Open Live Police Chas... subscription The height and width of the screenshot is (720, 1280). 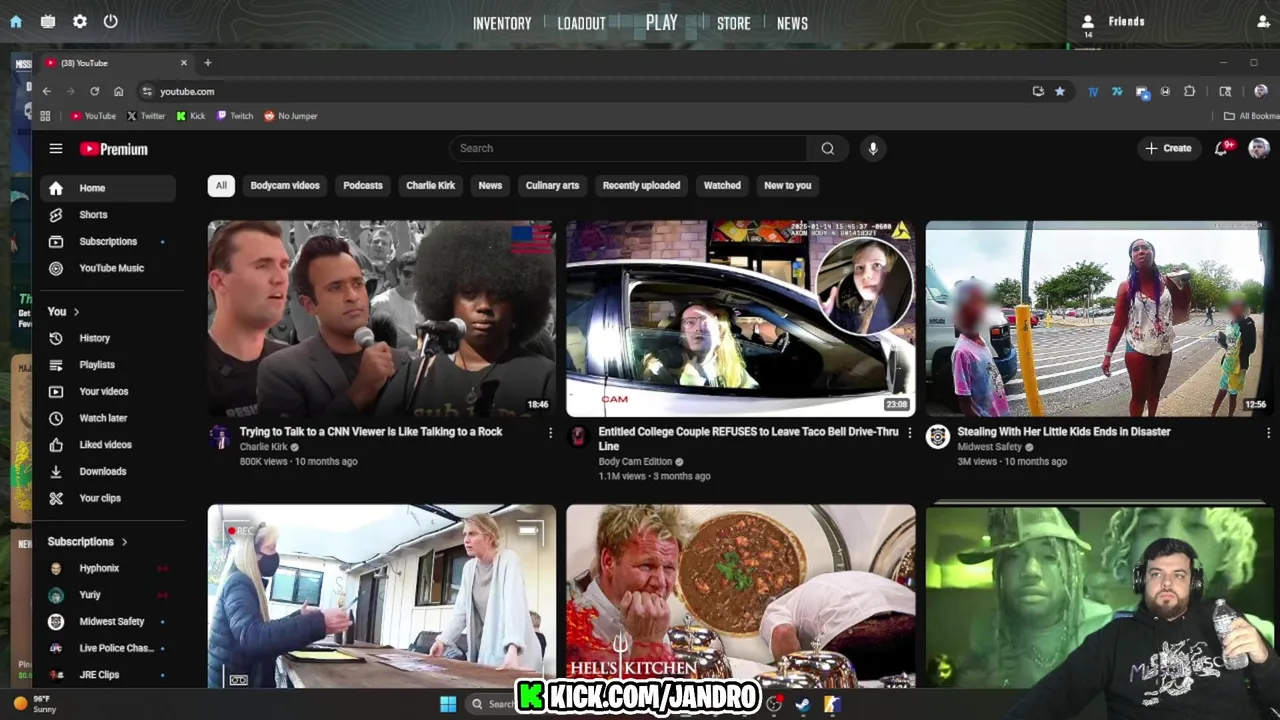pos(108,648)
